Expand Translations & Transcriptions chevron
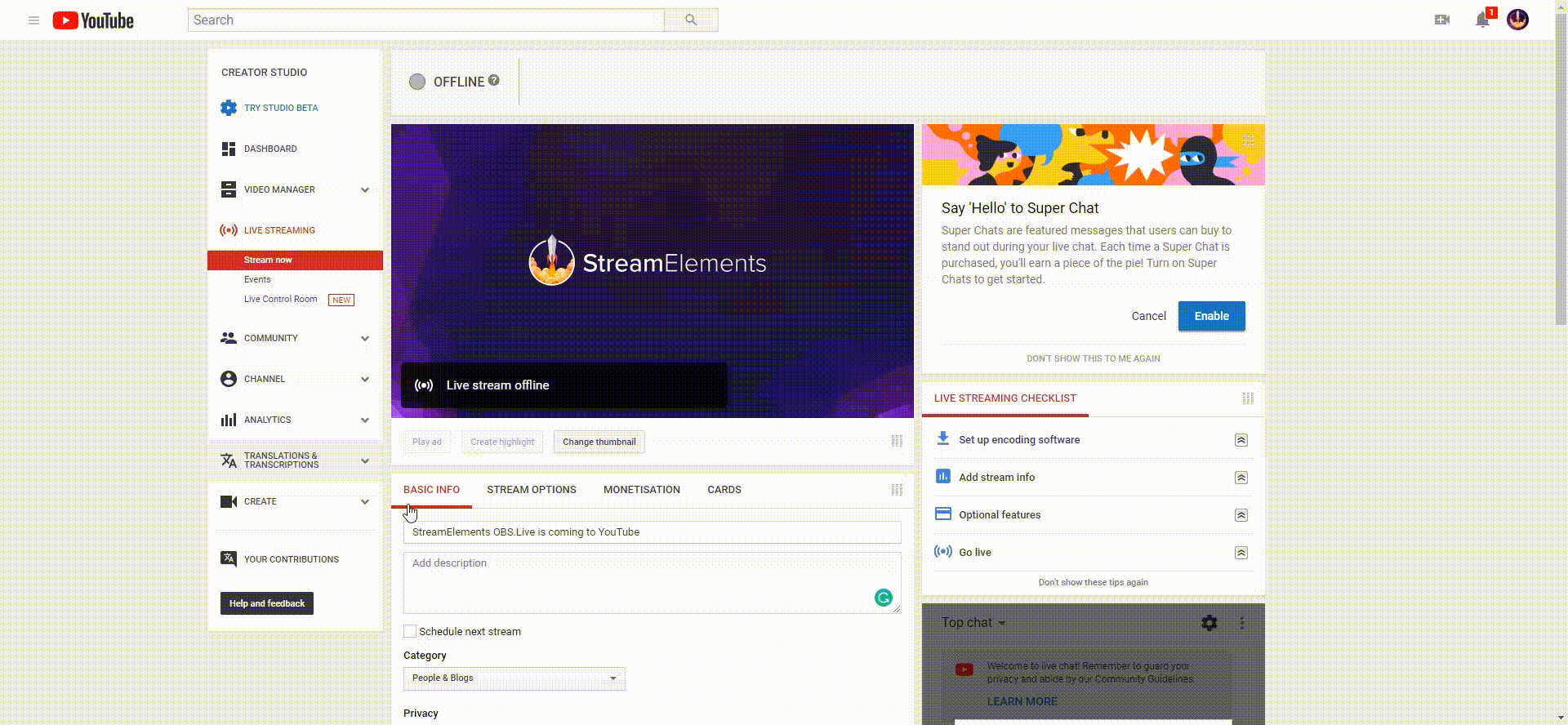This screenshot has width=1568, height=725. click(365, 460)
